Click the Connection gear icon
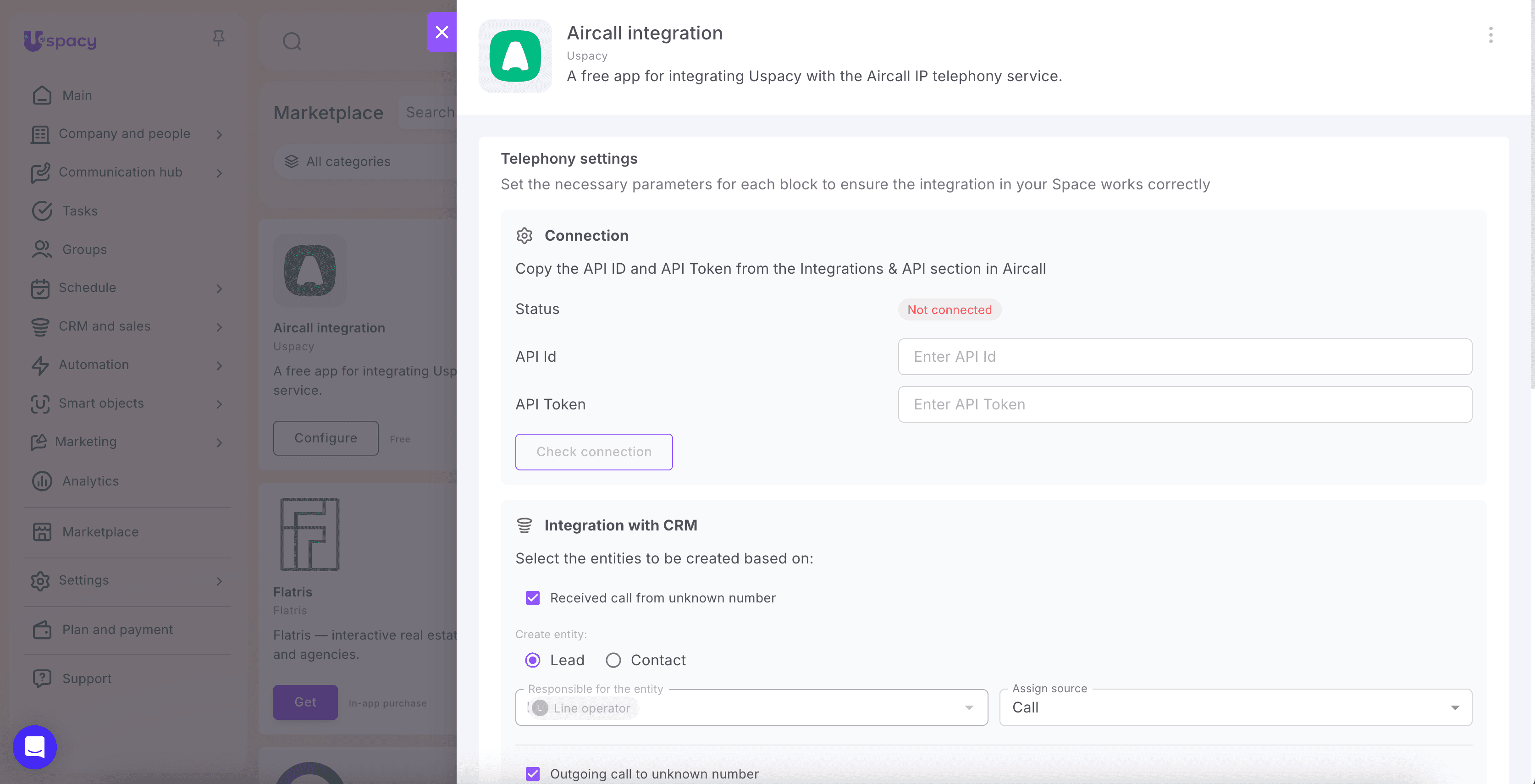The width and height of the screenshot is (1535, 784). 525,236
